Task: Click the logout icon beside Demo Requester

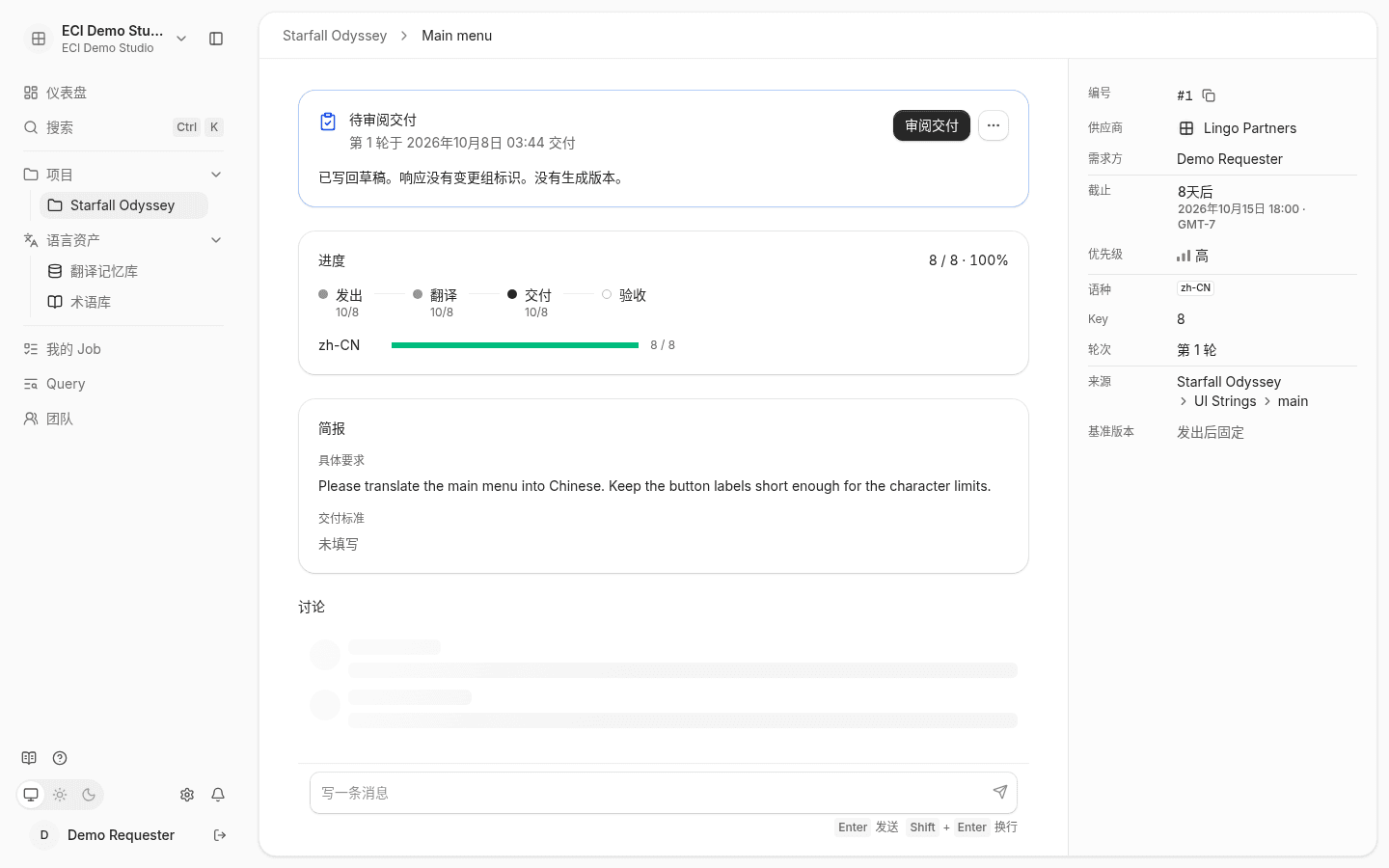Action: (x=220, y=835)
